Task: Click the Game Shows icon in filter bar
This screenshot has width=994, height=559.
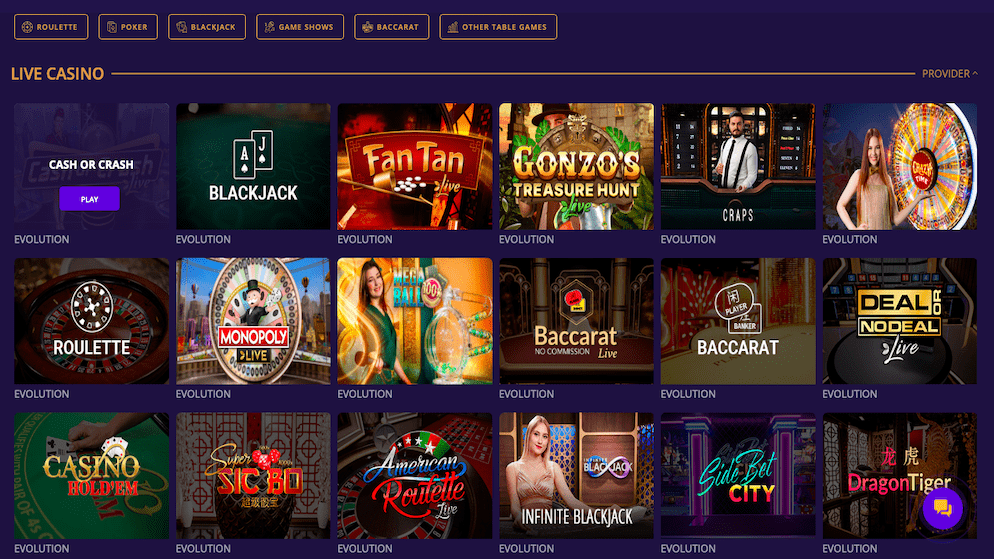Action: (x=269, y=27)
